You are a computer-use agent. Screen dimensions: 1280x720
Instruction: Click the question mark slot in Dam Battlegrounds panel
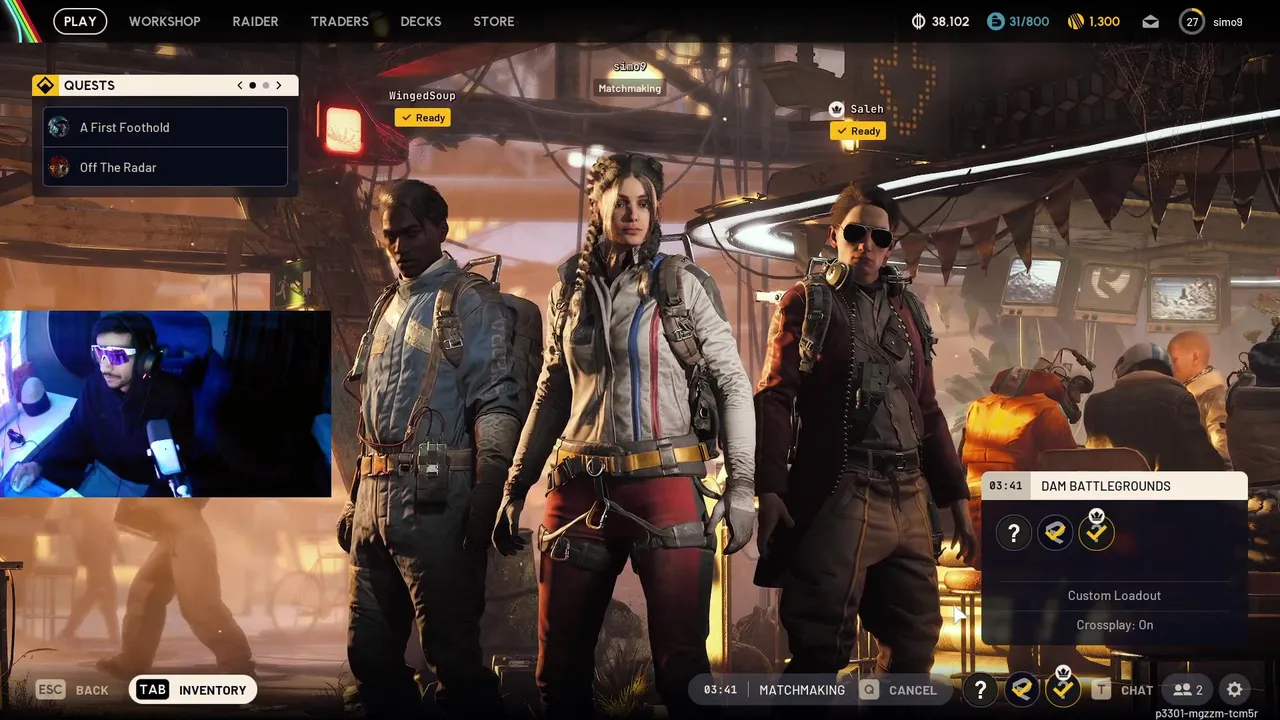1014,533
